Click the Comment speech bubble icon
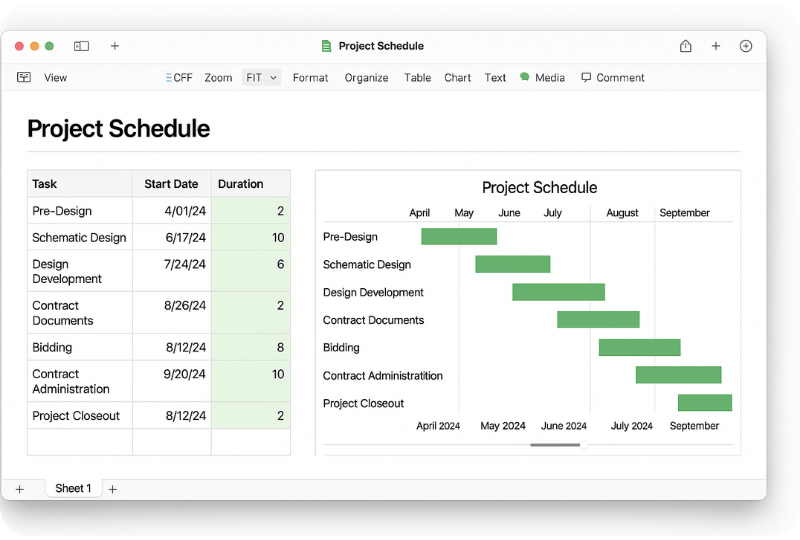The height and width of the screenshot is (540, 800). coord(586,78)
